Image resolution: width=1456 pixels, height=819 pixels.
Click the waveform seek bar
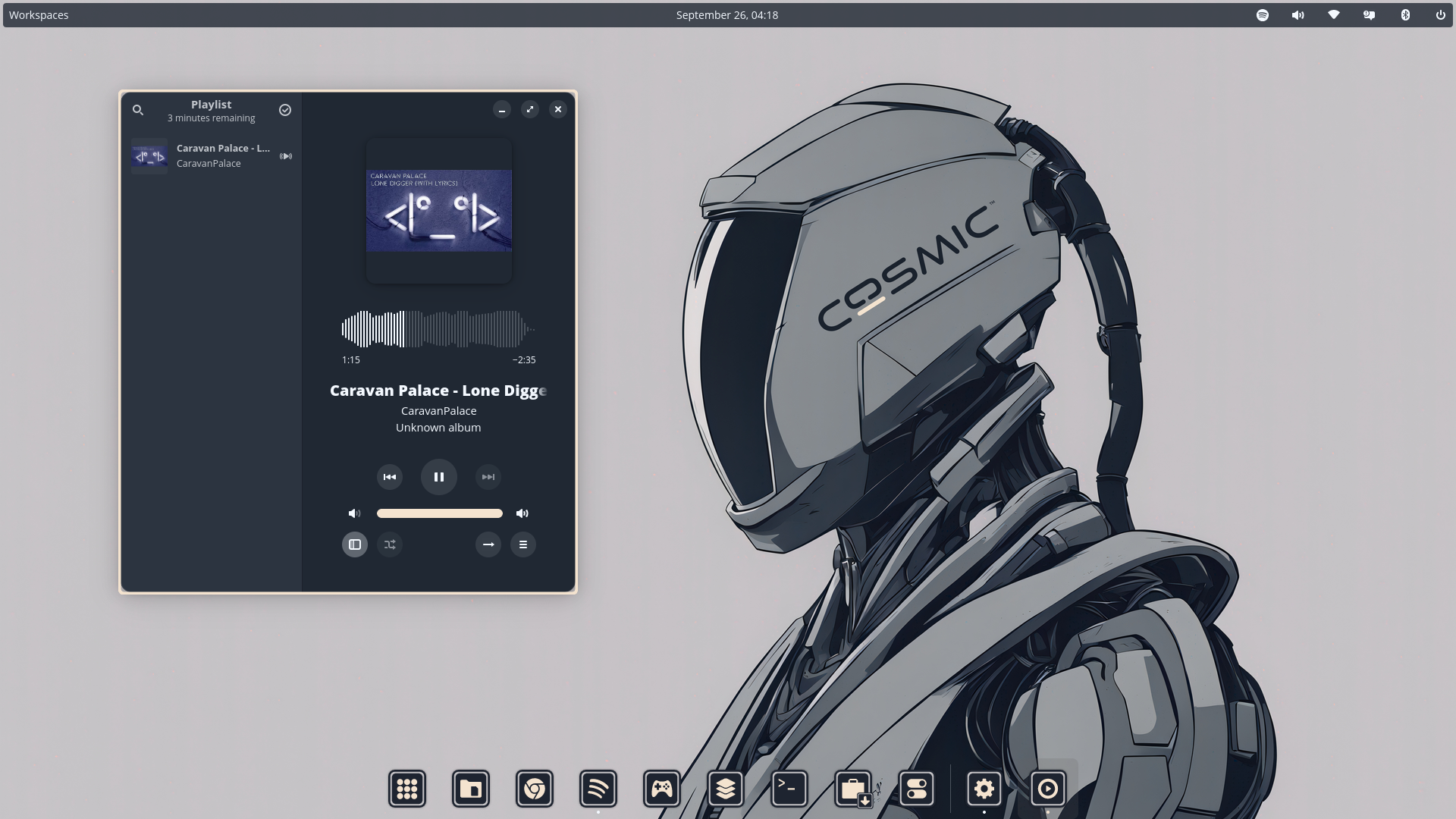[x=438, y=329]
